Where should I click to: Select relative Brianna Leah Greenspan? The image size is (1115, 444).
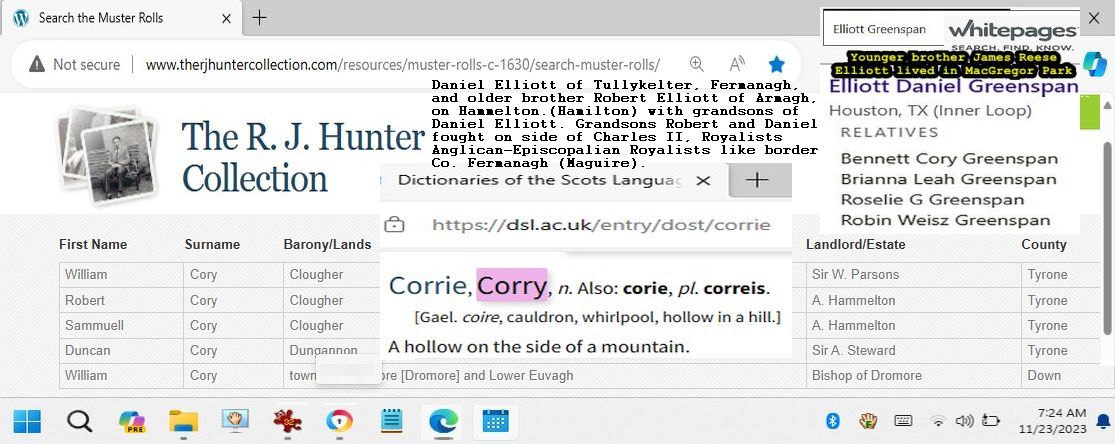(x=949, y=179)
